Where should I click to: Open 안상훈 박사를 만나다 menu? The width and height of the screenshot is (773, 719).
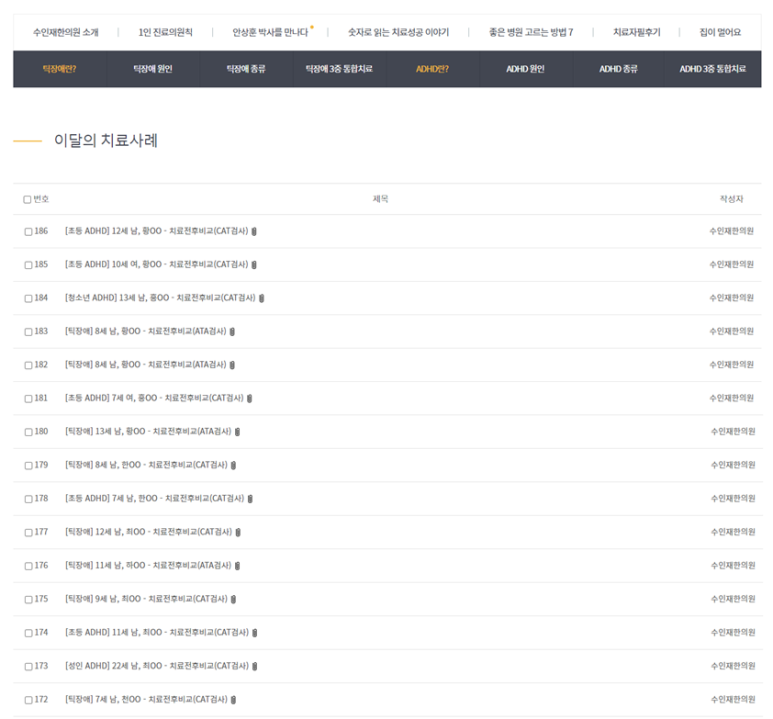(x=270, y=33)
